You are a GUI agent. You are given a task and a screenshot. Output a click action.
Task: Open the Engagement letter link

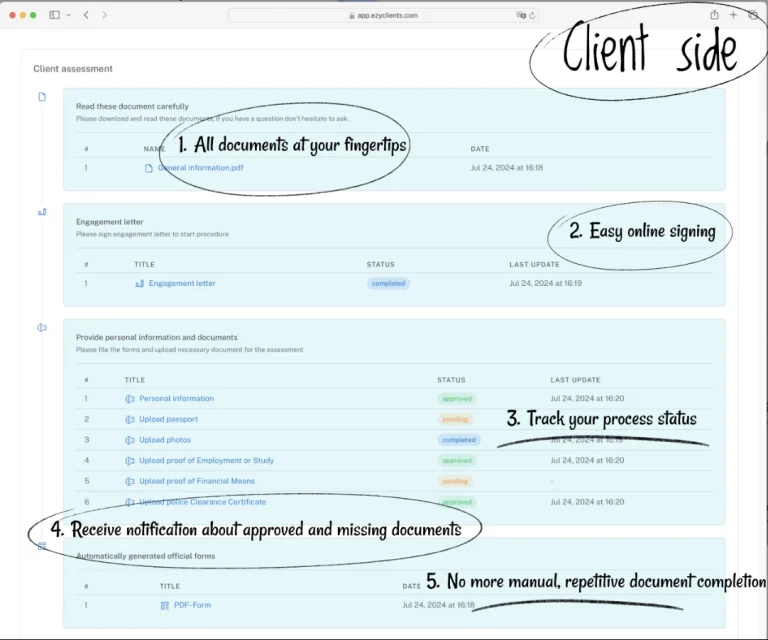click(182, 283)
